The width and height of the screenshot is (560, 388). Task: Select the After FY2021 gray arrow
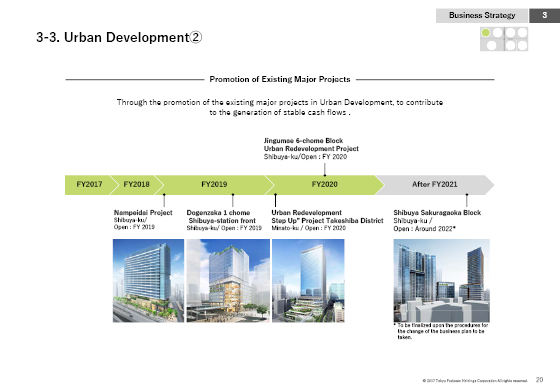tap(435, 185)
